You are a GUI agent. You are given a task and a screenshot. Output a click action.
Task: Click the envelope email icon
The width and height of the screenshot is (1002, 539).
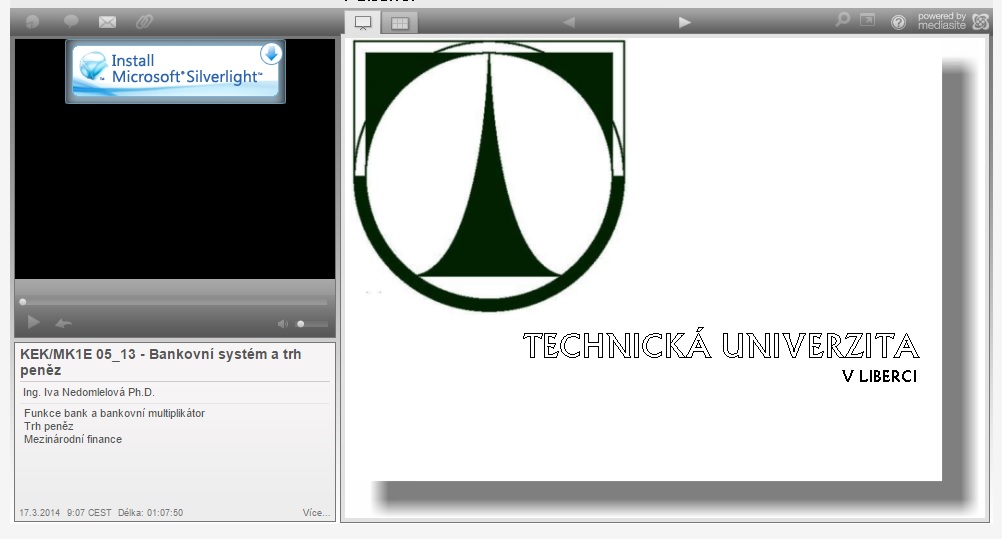pyautogui.click(x=107, y=21)
